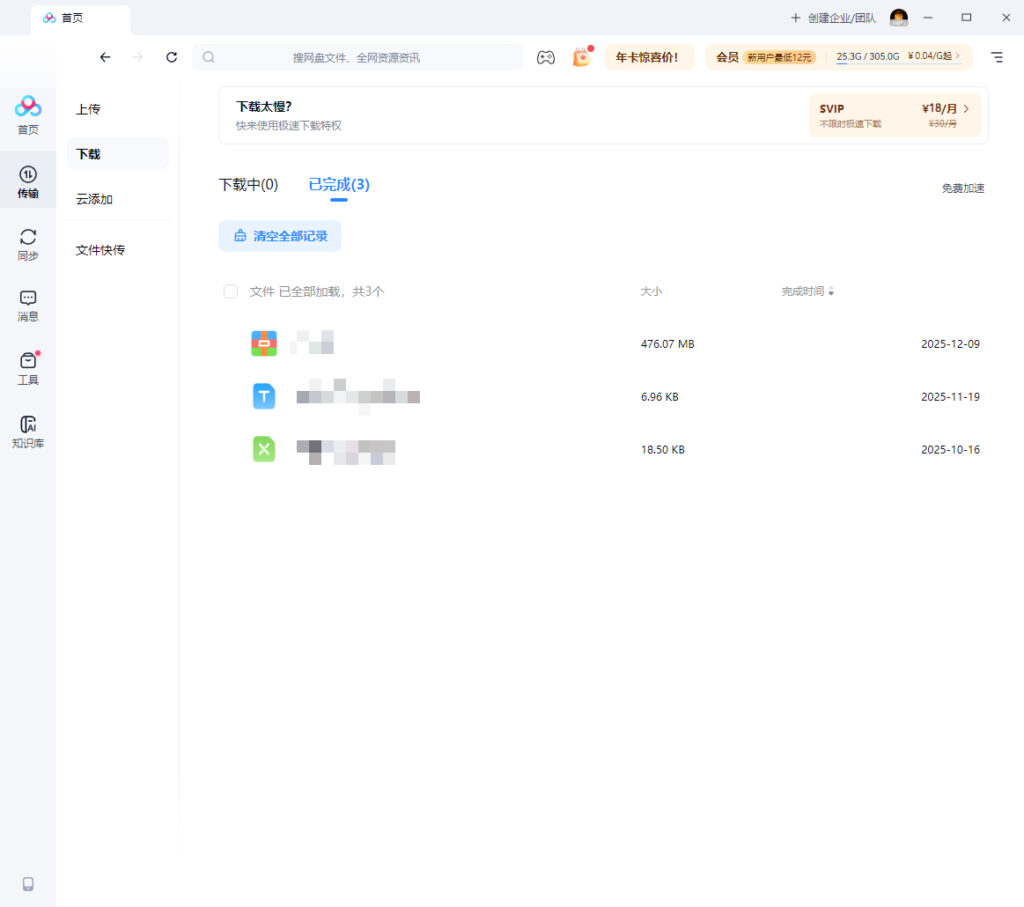Switch to the 已完成(3) tab
Screen dimensions: 1024x907
pos(339,185)
